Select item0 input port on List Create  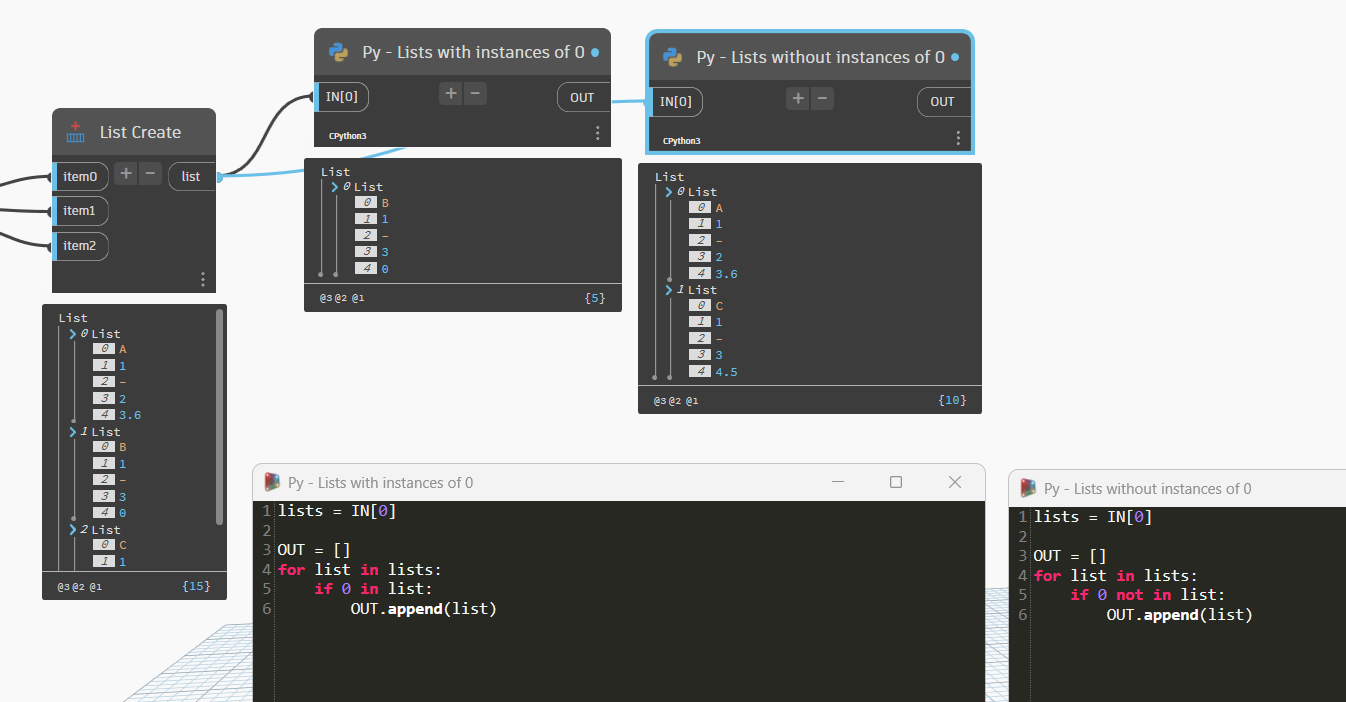tap(80, 177)
